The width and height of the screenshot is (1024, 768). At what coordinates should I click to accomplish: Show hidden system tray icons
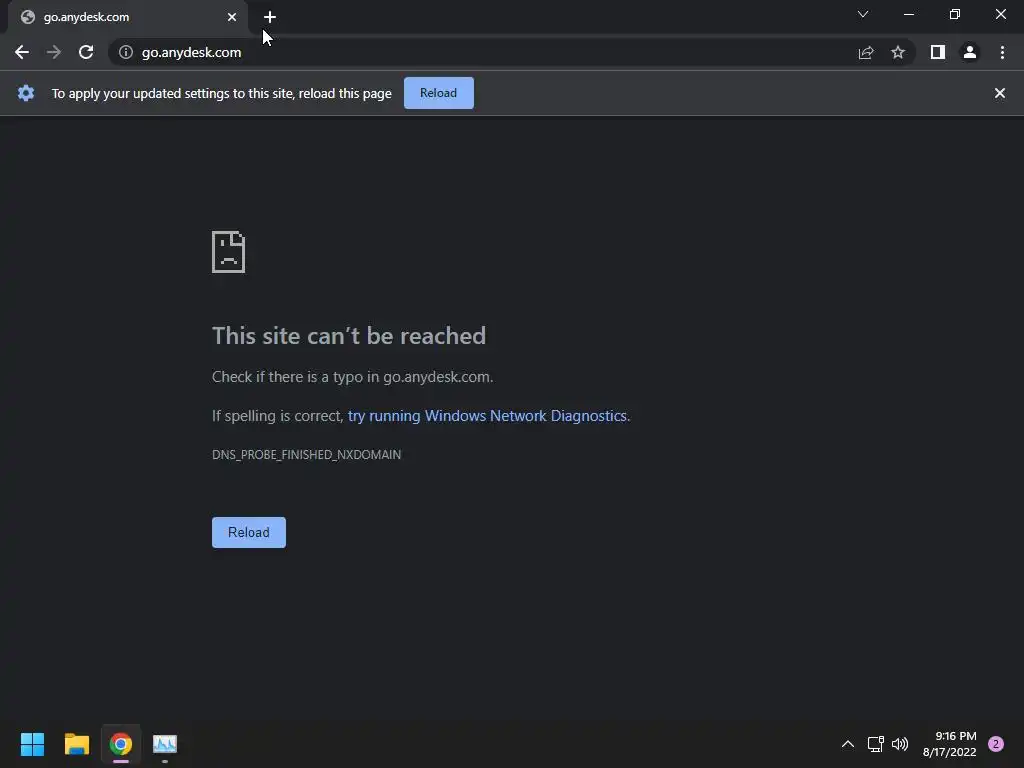(848, 744)
